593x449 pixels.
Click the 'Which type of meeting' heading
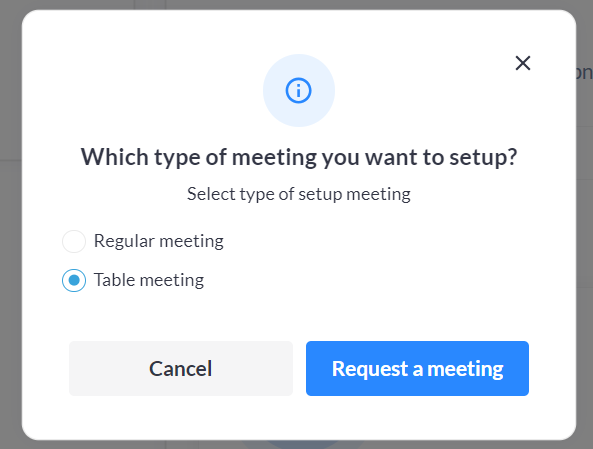pyautogui.click(x=299, y=157)
